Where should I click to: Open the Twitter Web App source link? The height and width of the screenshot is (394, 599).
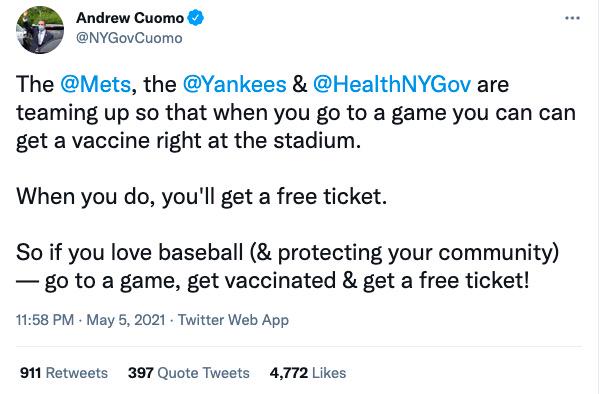(233, 320)
